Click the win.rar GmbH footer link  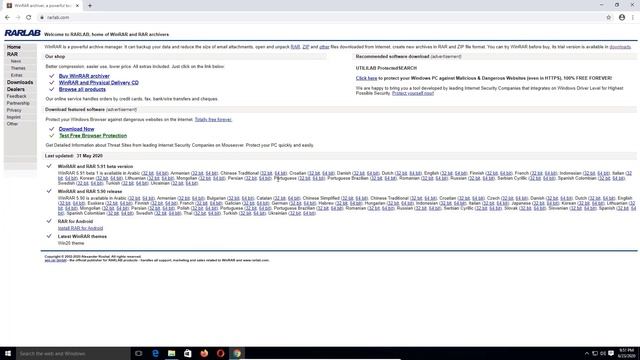click(56, 260)
